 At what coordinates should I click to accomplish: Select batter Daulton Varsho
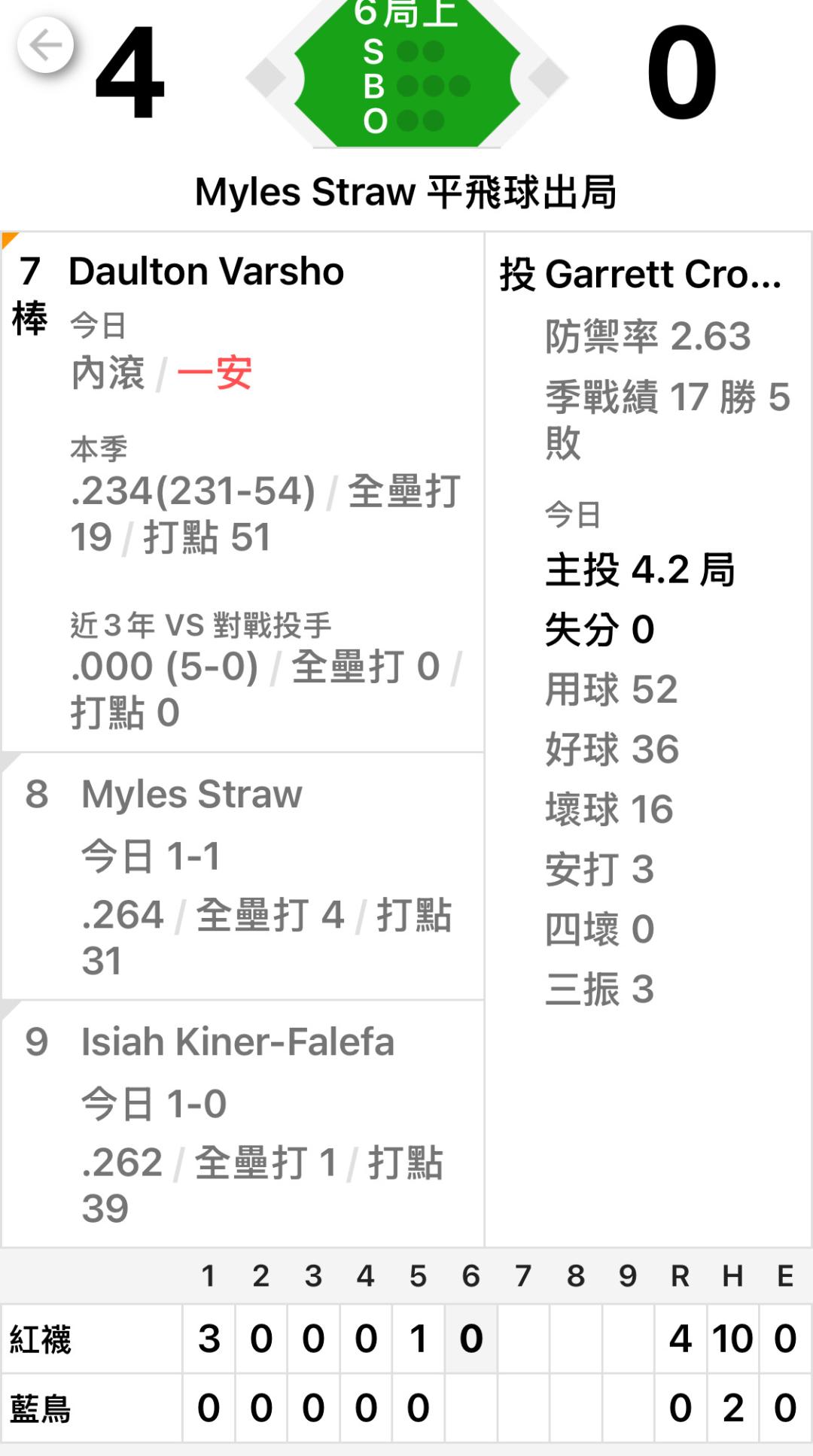pyautogui.click(x=206, y=272)
